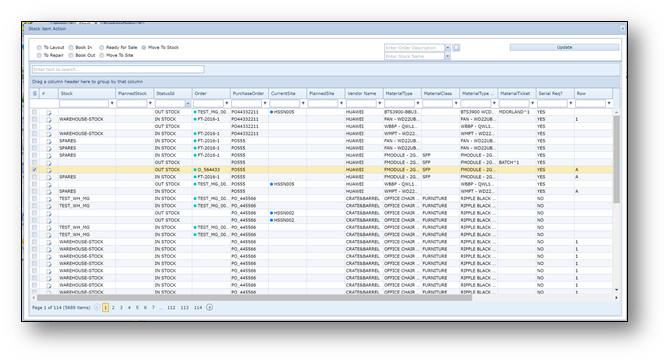Go to next page with pager arrow
Screen dimensions: 670x364
pyautogui.click(x=209, y=307)
